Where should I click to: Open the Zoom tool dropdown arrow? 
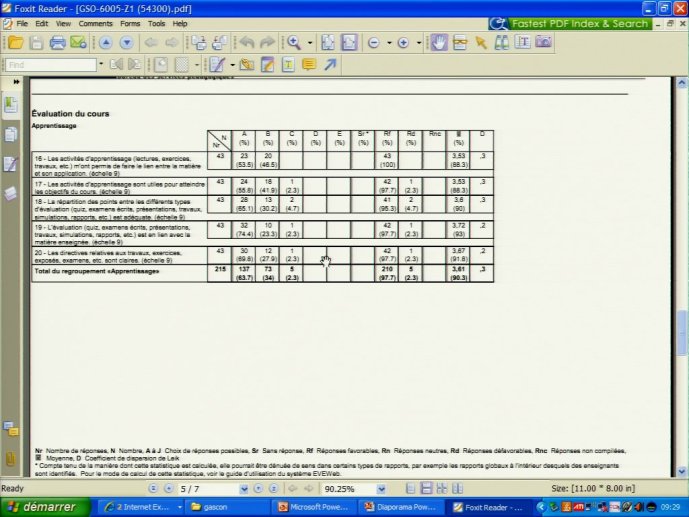coord(310,43)
